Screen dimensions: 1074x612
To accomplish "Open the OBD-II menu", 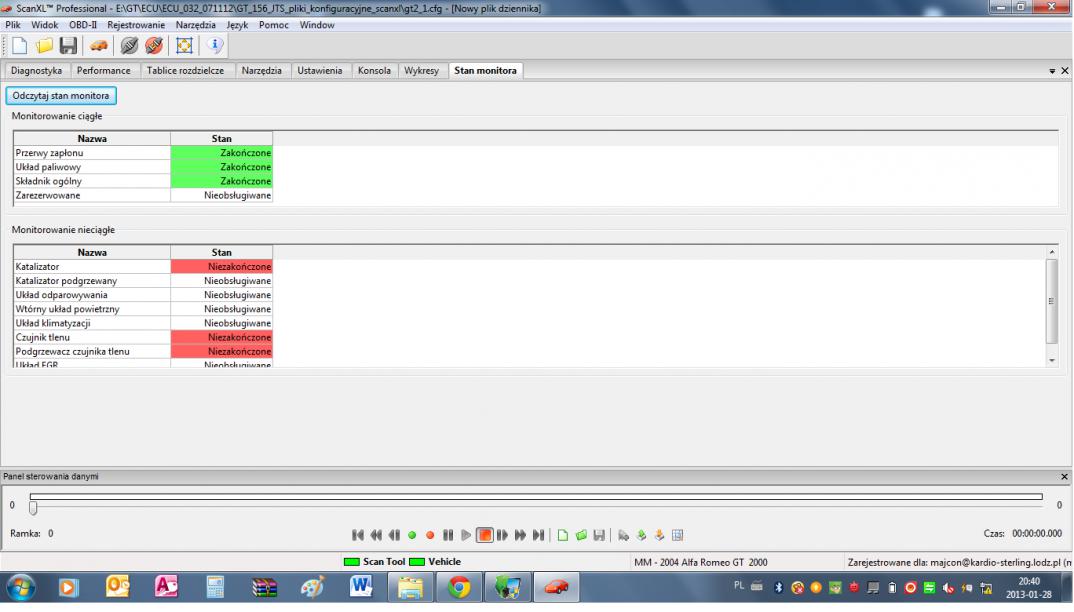I will 83,25.
